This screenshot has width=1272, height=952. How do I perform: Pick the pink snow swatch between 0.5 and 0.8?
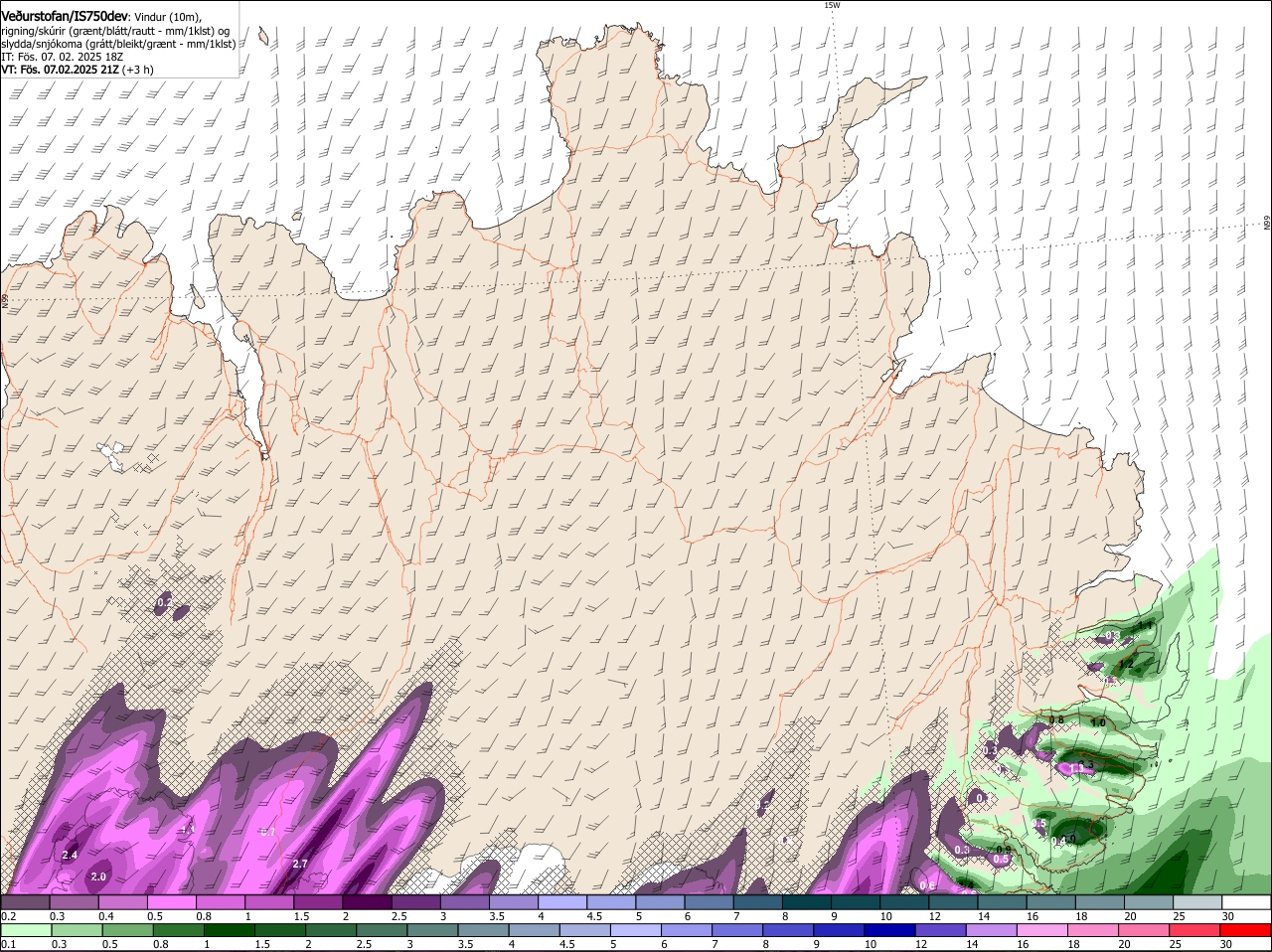pyautogui.click(x=171, y=902)
